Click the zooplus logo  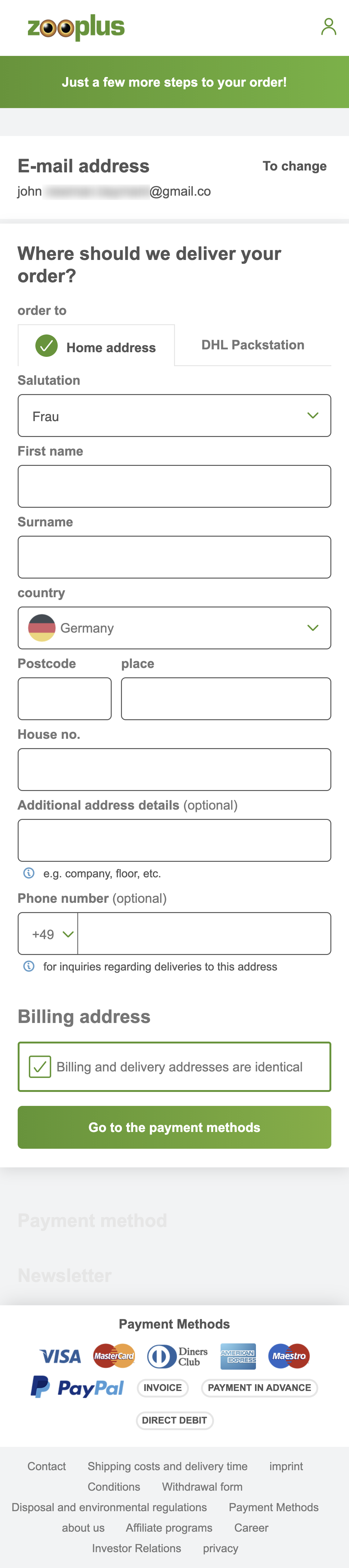75,28
